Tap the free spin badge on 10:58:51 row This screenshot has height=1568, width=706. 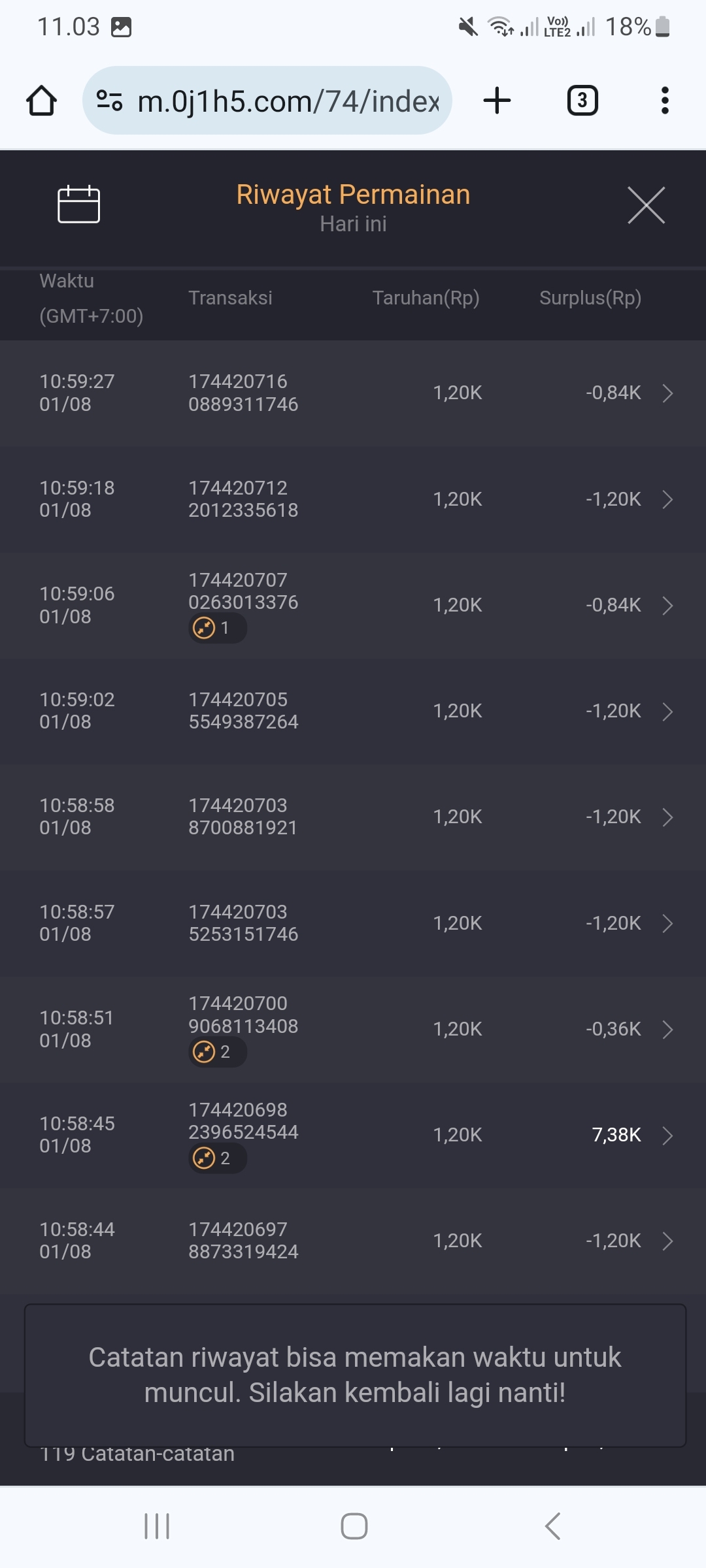pyautogui.click(x=217, y=1052)
